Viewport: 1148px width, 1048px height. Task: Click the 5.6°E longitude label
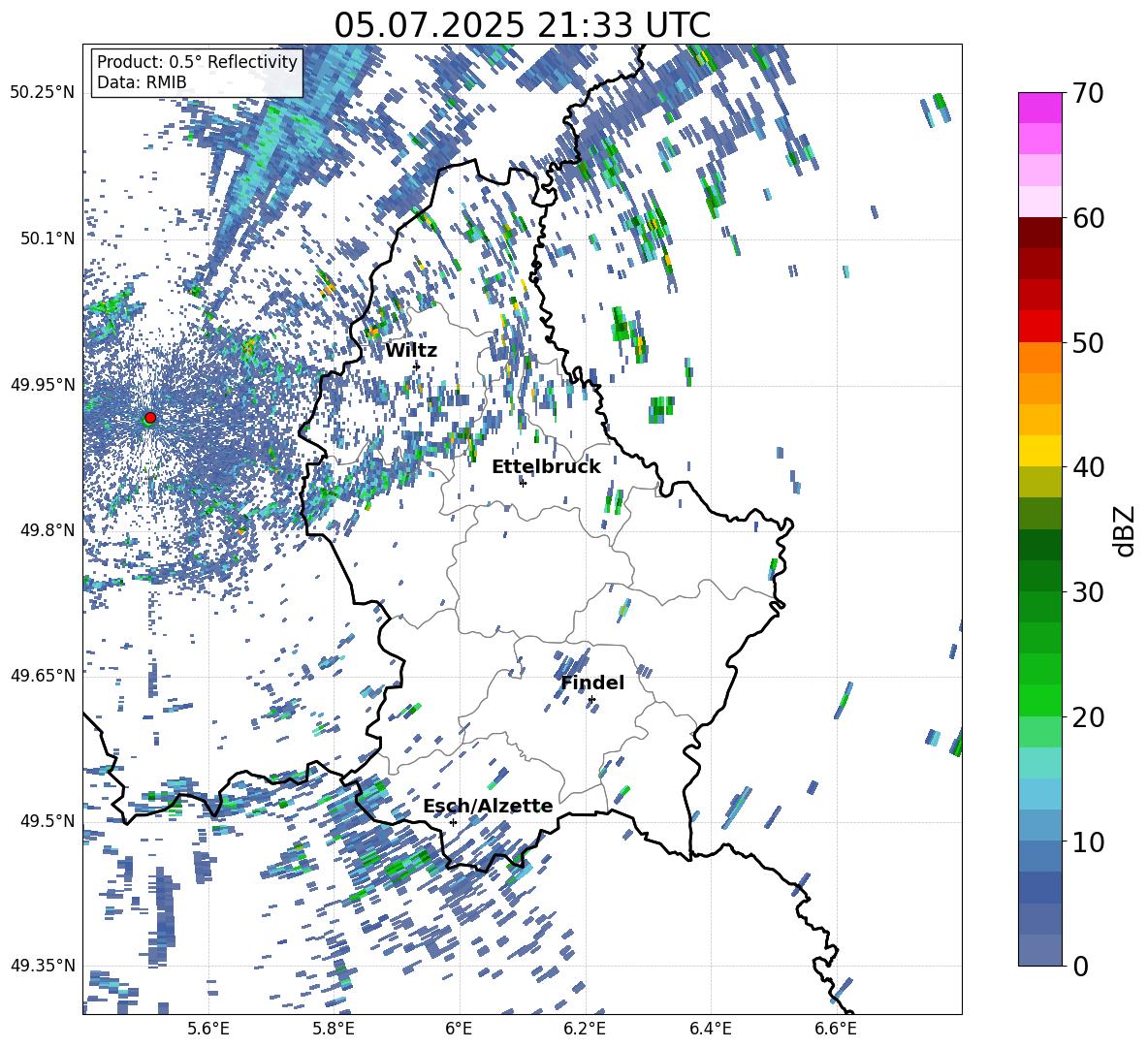208,1029
